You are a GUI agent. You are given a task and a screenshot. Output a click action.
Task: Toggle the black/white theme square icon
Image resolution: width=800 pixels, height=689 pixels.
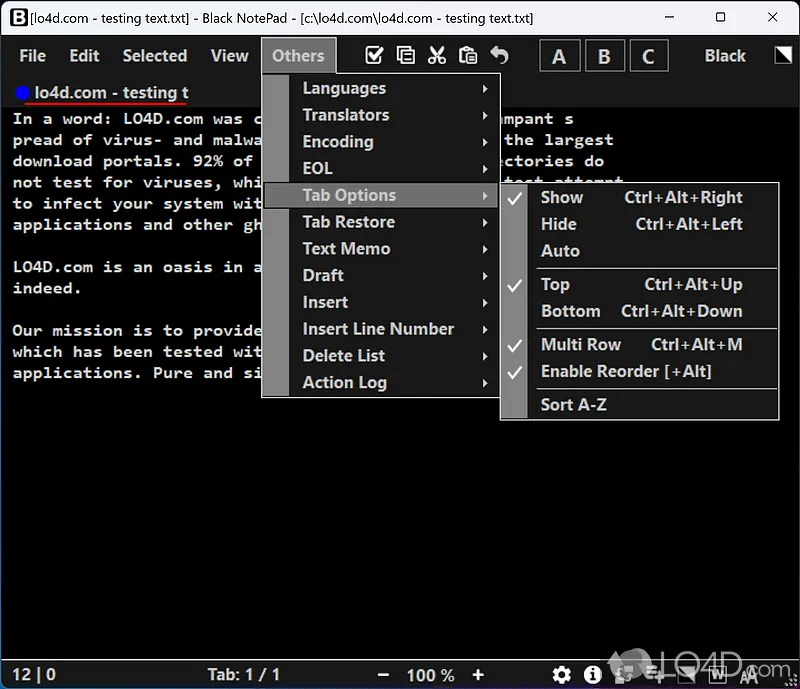(x=783, y=55)
